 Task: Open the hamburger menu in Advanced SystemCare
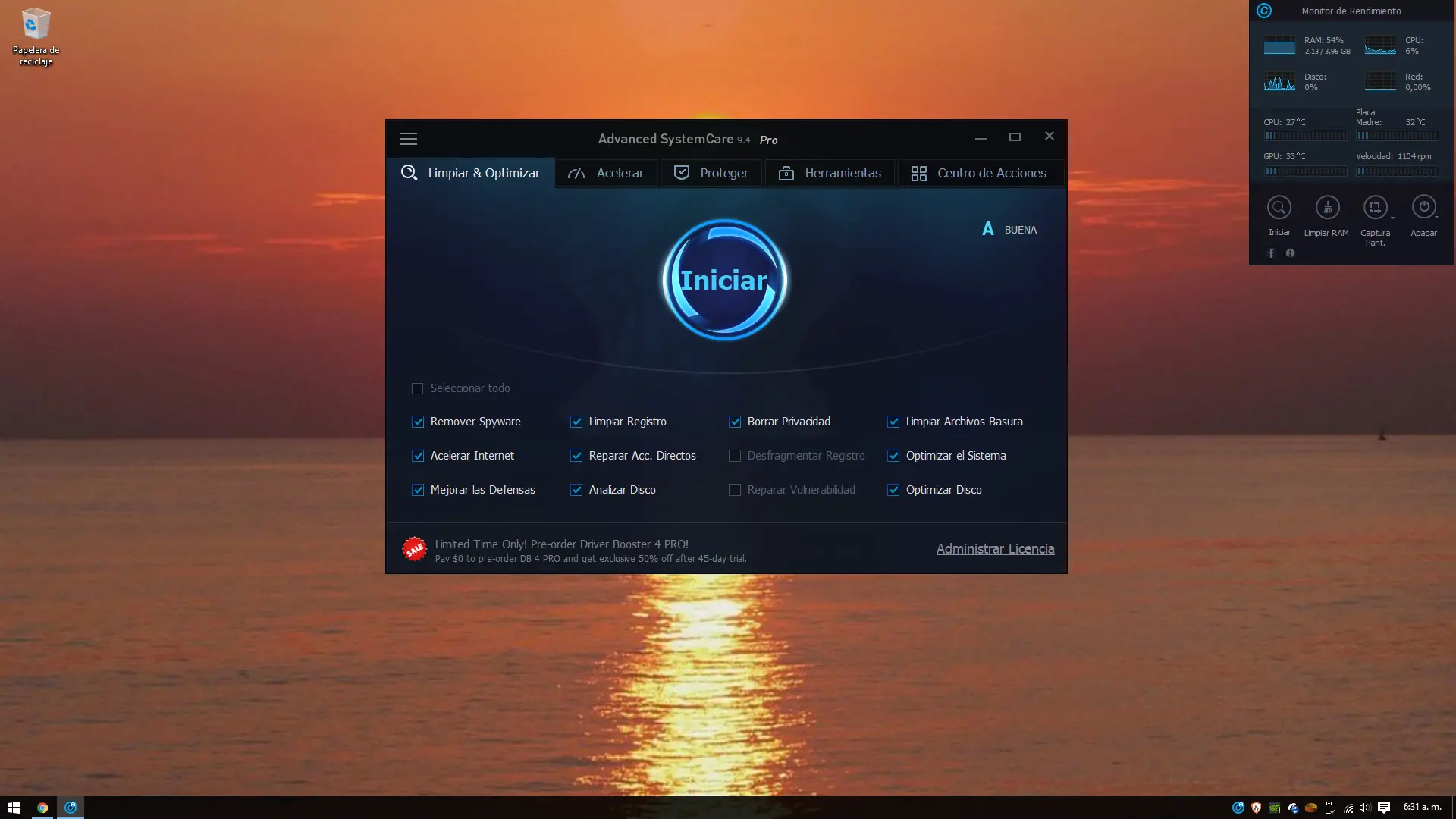tap(409, 139)
